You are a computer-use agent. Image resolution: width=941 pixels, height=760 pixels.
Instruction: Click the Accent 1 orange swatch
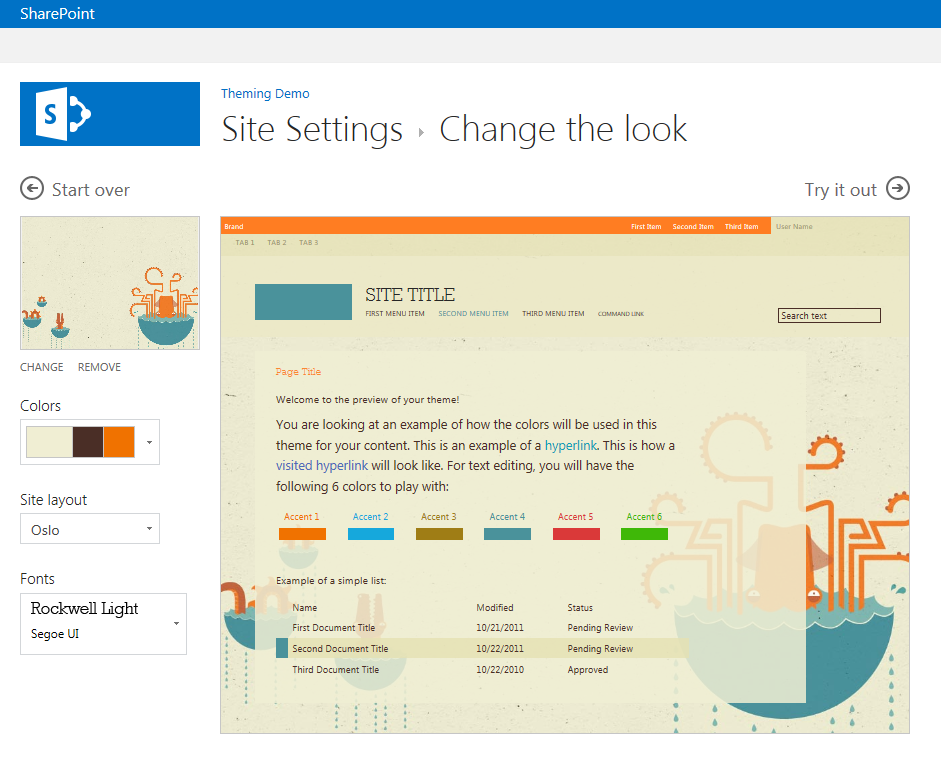(302, 534)
